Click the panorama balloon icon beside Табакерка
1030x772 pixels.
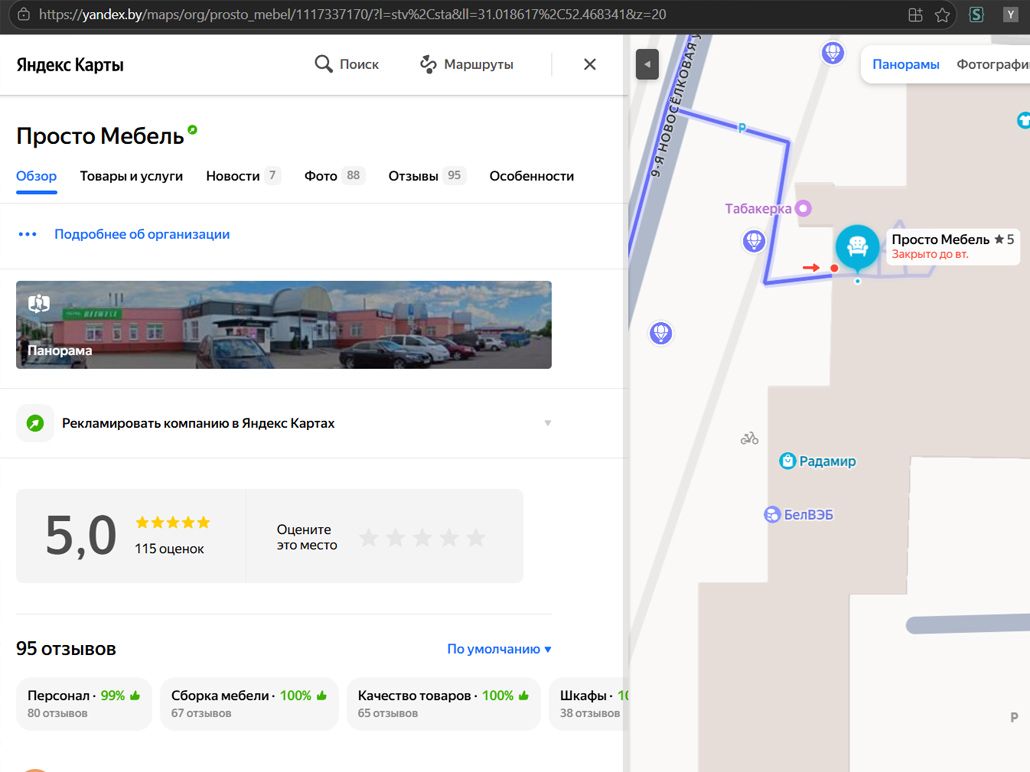753,240
